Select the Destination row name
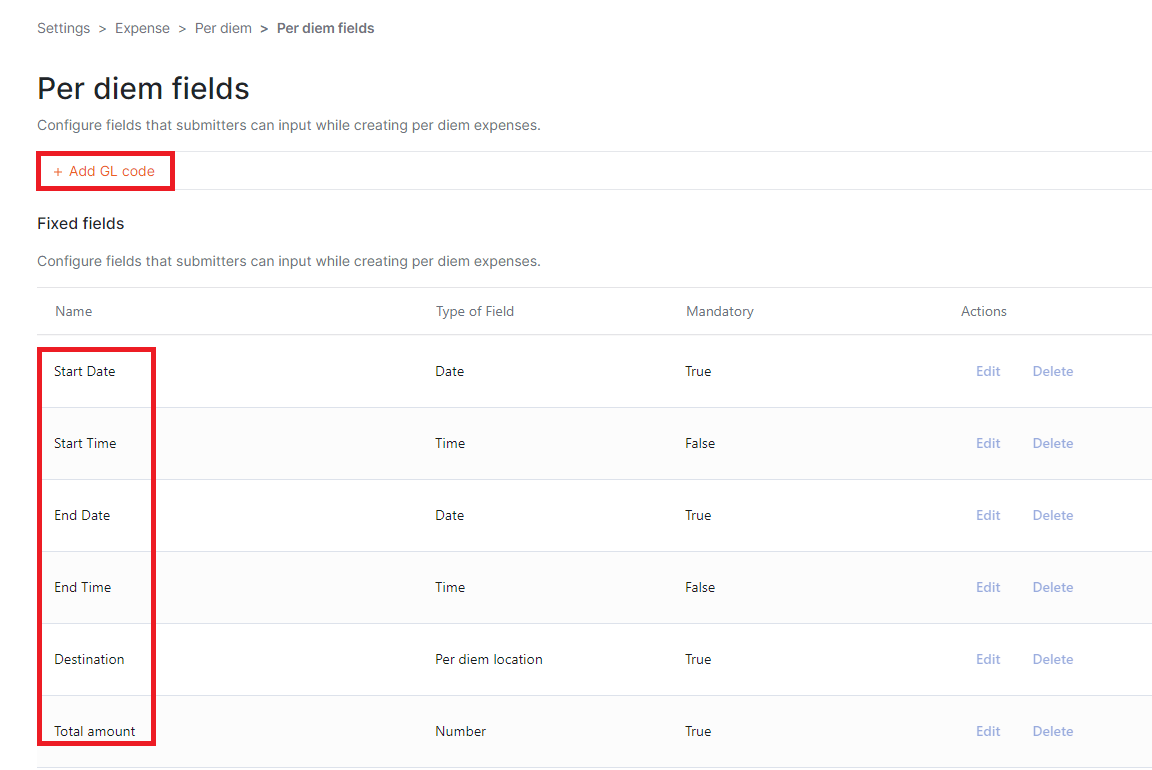 (x=89, y=659)
